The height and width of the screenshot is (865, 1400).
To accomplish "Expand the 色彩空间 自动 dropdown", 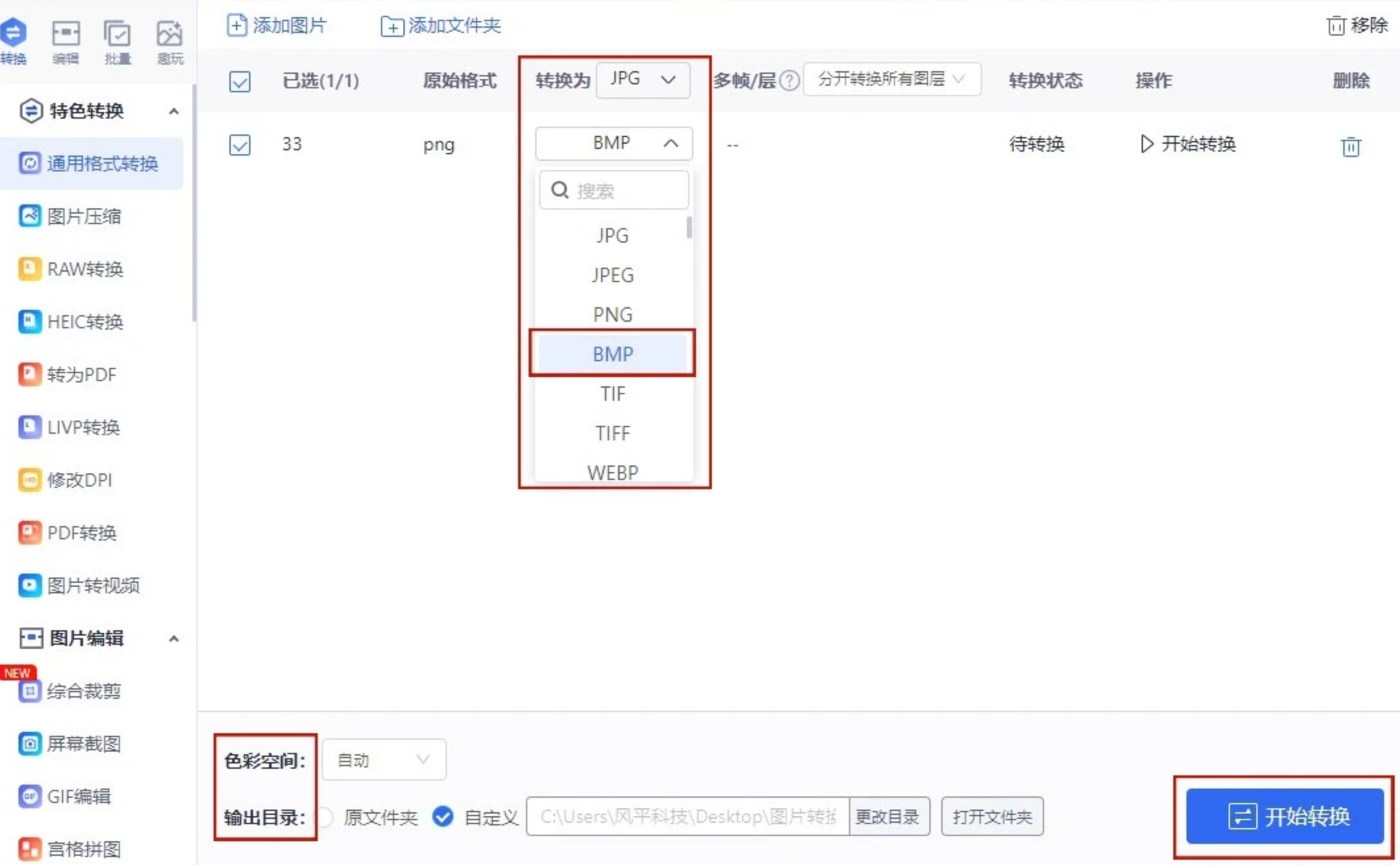I will pyautogui.click(x=383, y=760).
